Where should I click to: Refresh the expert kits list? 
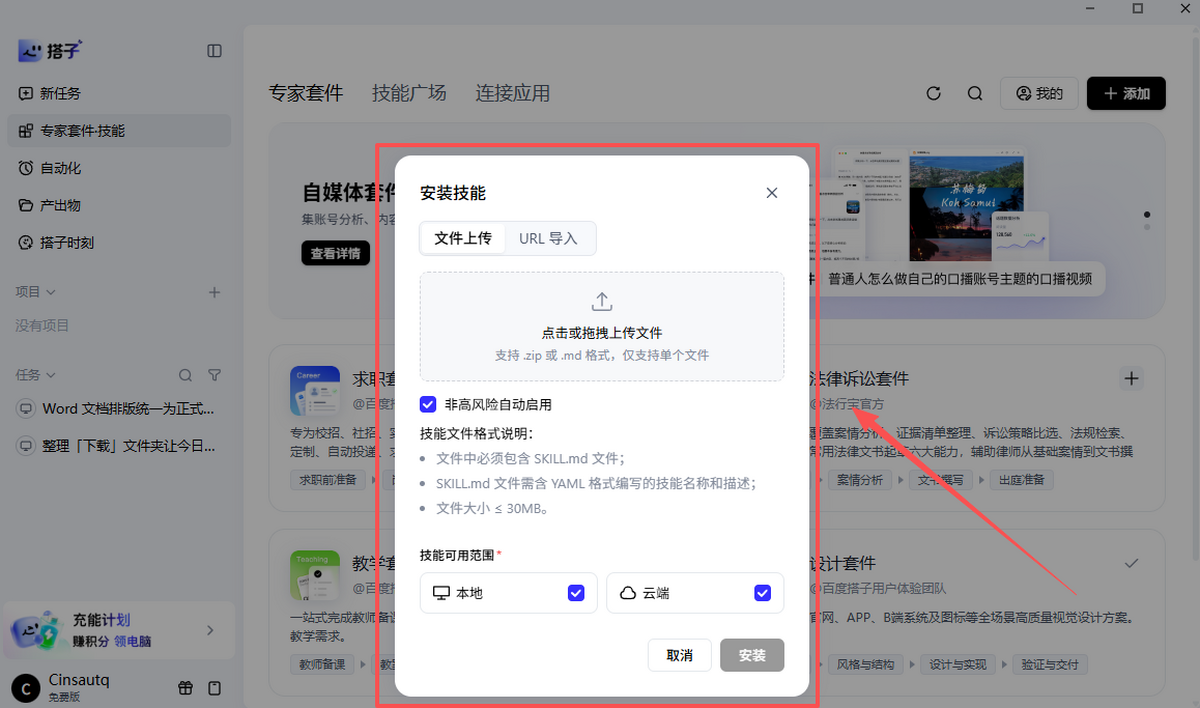click(934, 93)
